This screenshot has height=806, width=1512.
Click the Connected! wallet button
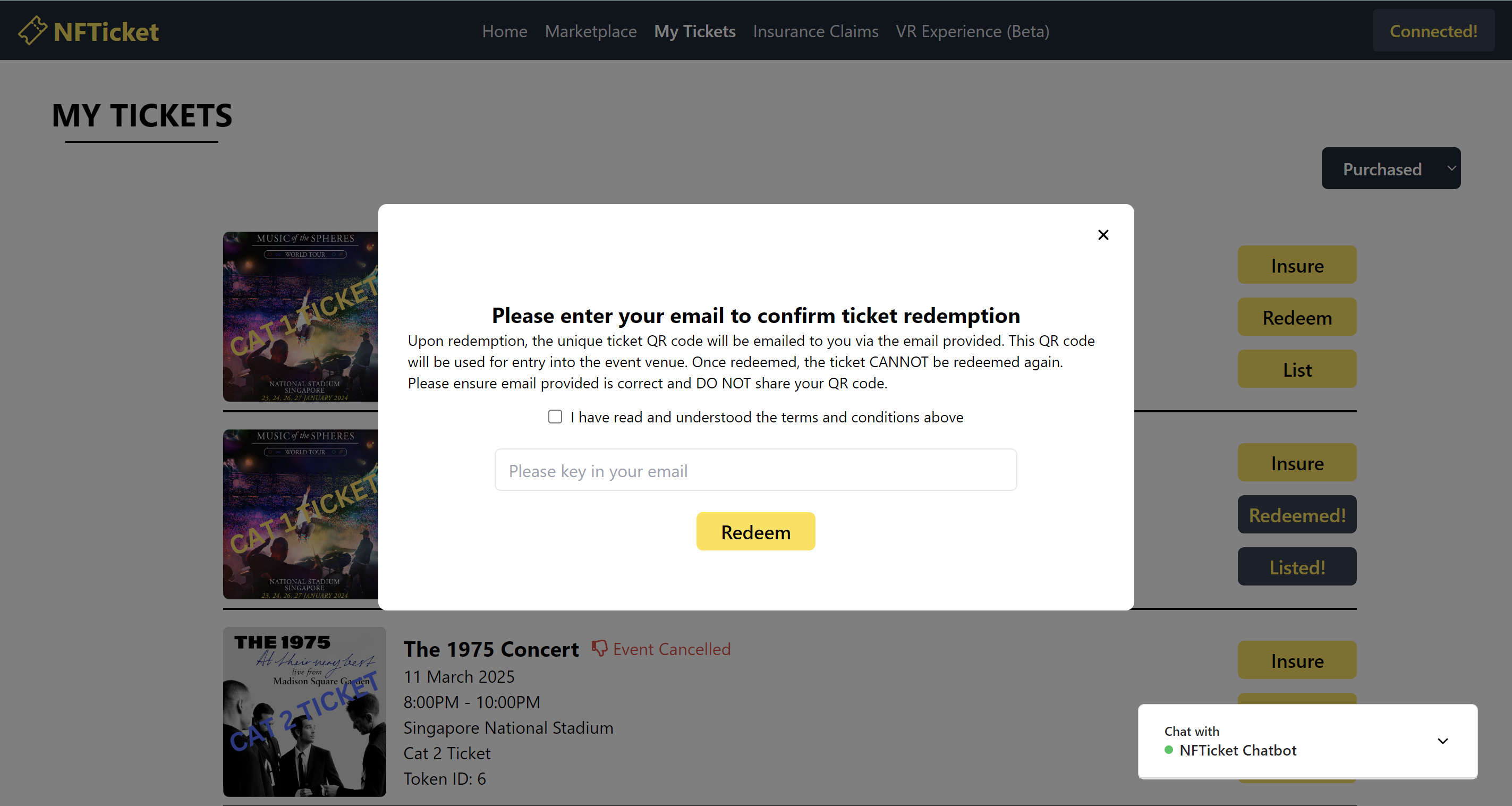pos(1433,30)
